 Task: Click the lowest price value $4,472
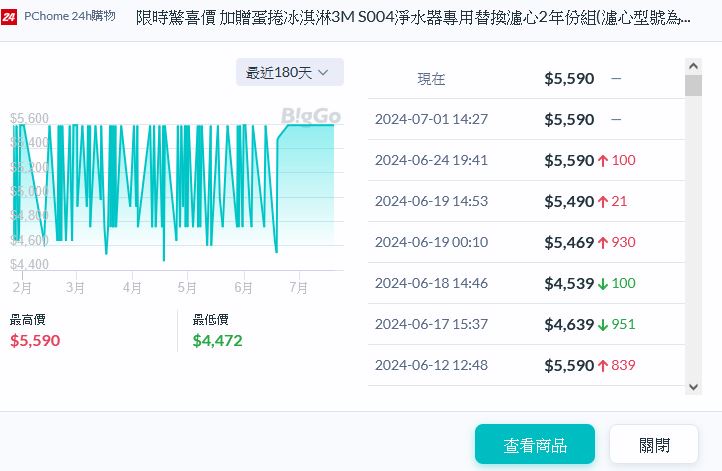point(217,340)
